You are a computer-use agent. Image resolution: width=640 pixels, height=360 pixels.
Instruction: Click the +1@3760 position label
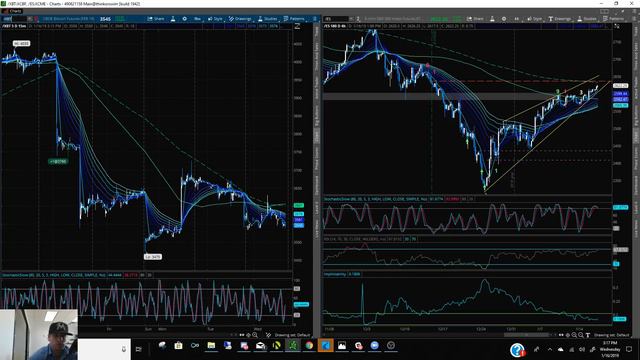58,162
